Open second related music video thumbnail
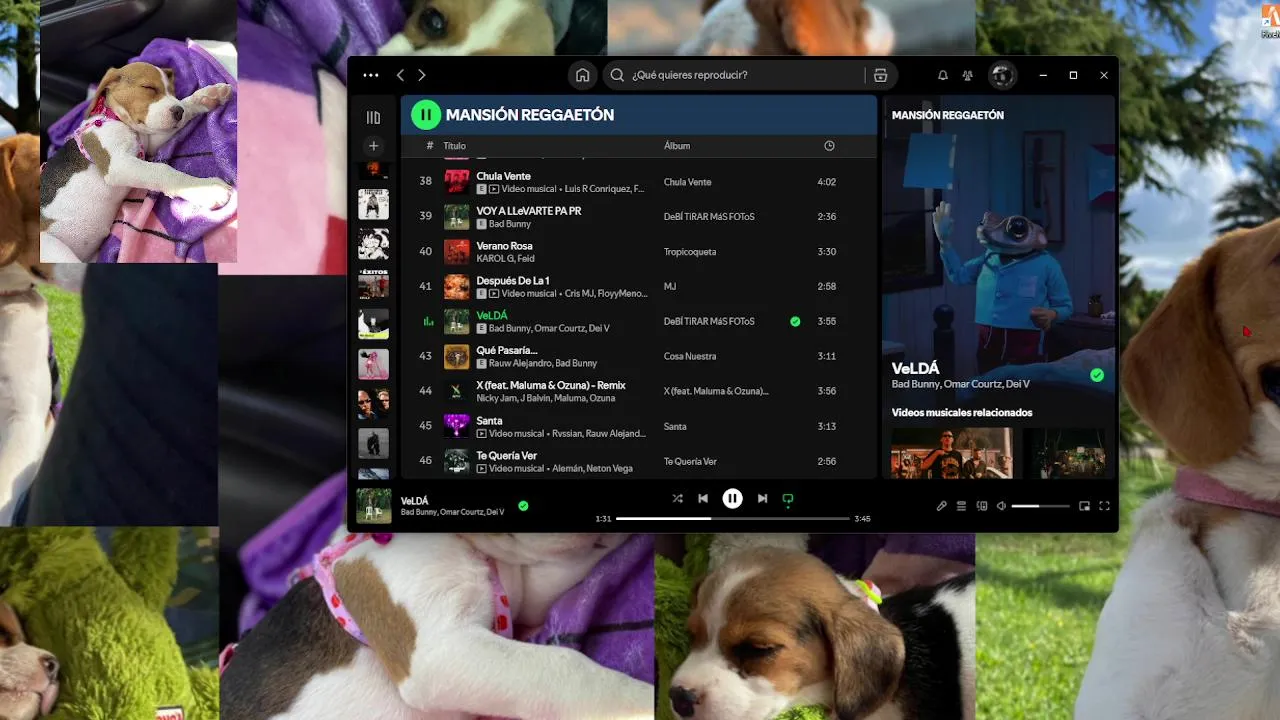The image size is (1280, 720). (1064, 453)
